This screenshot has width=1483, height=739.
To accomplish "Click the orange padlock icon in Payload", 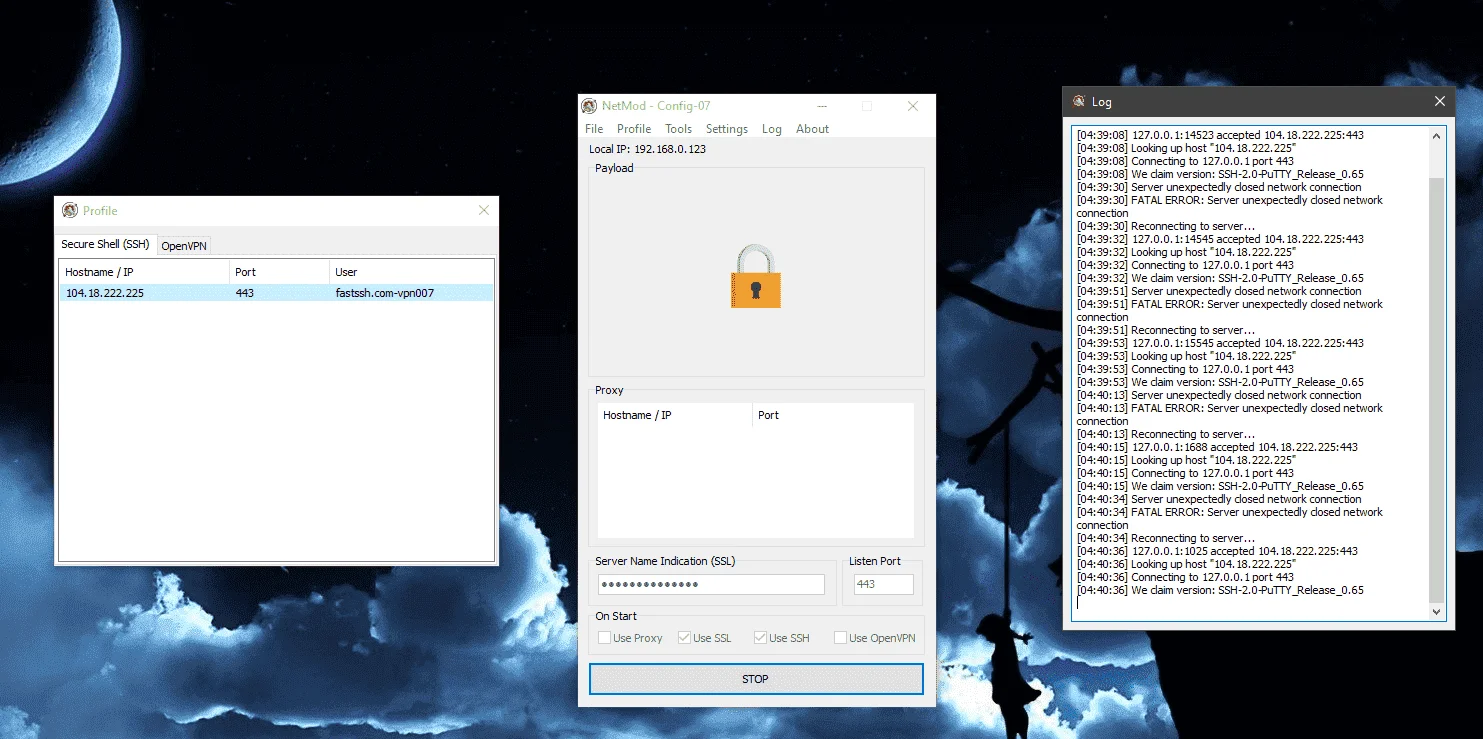I will (x=756, y=276).
